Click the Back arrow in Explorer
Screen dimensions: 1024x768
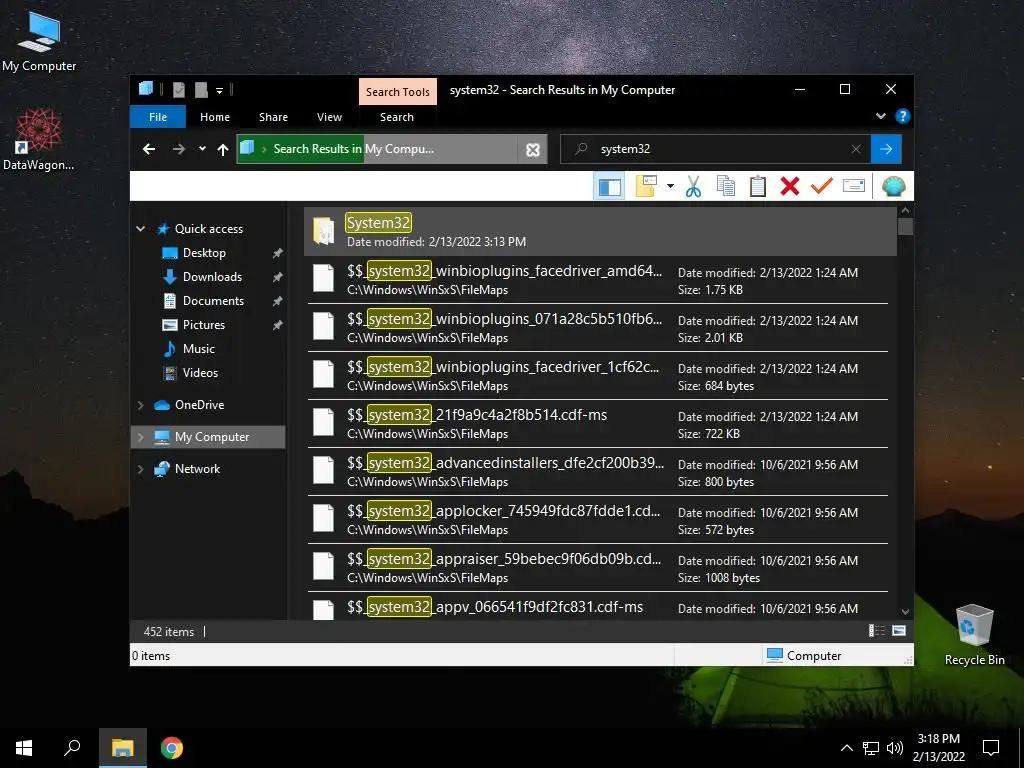[149, 150]
